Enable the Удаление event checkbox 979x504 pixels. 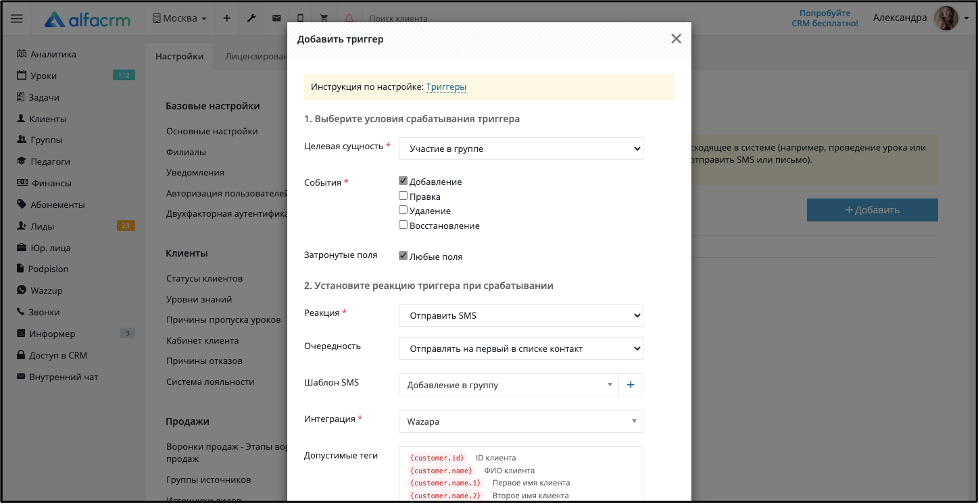[403, 210]
